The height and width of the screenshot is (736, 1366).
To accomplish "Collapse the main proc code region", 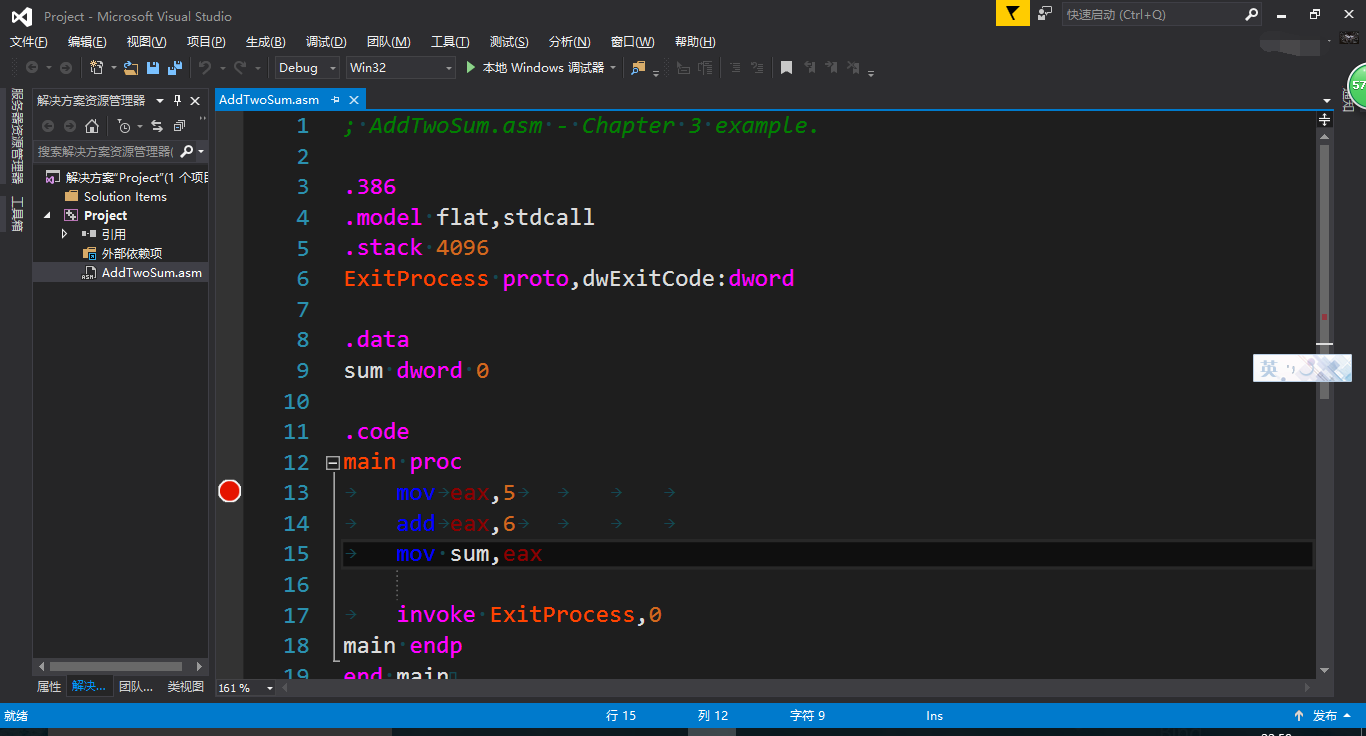I will pyautogui.click(x=332, y=462).
